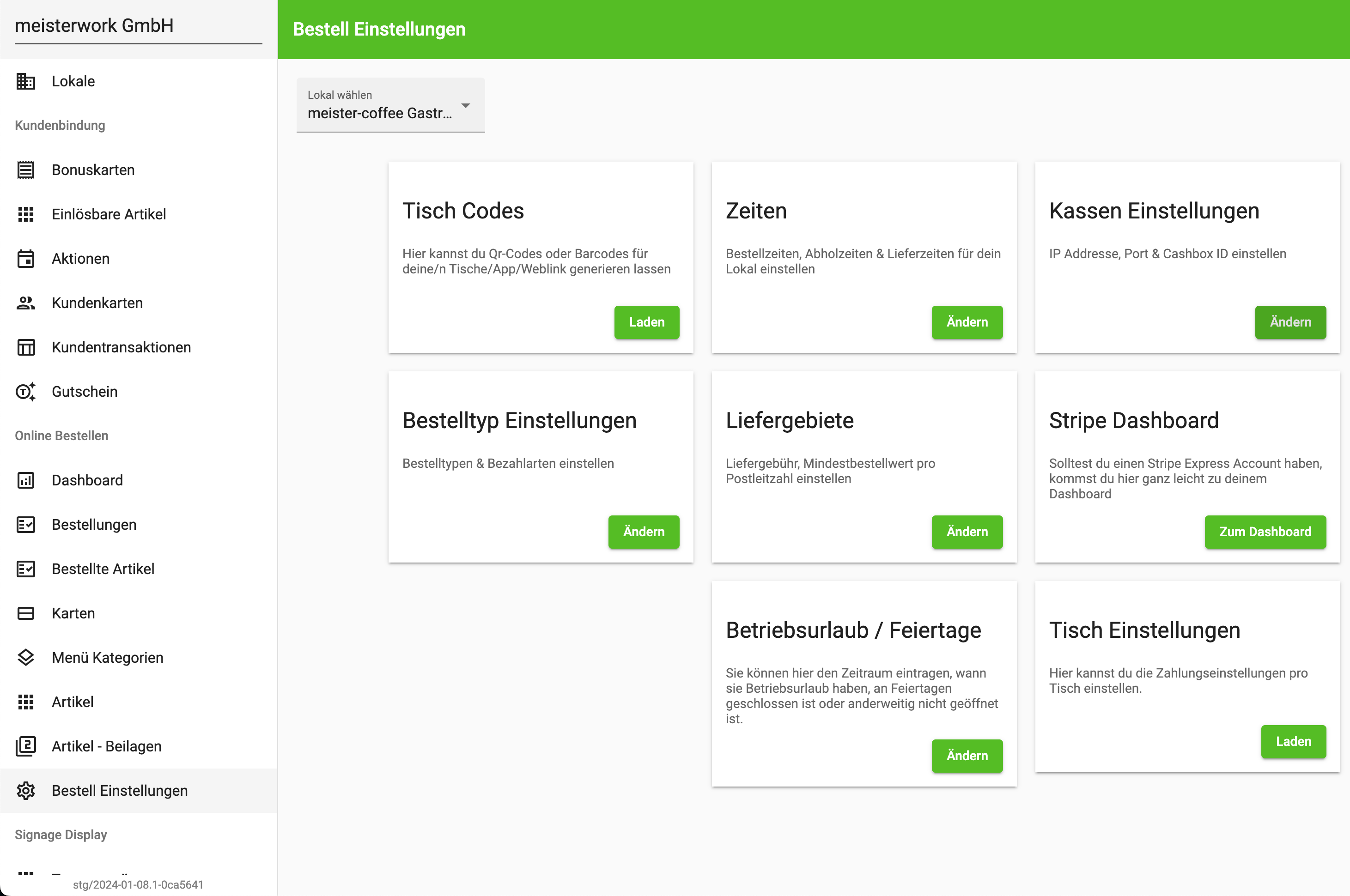Image resolution: width=1350 pixels, height=896 pixels.
Task: Click the Kundentransaktionen table icon
Action: coord(26,347)
